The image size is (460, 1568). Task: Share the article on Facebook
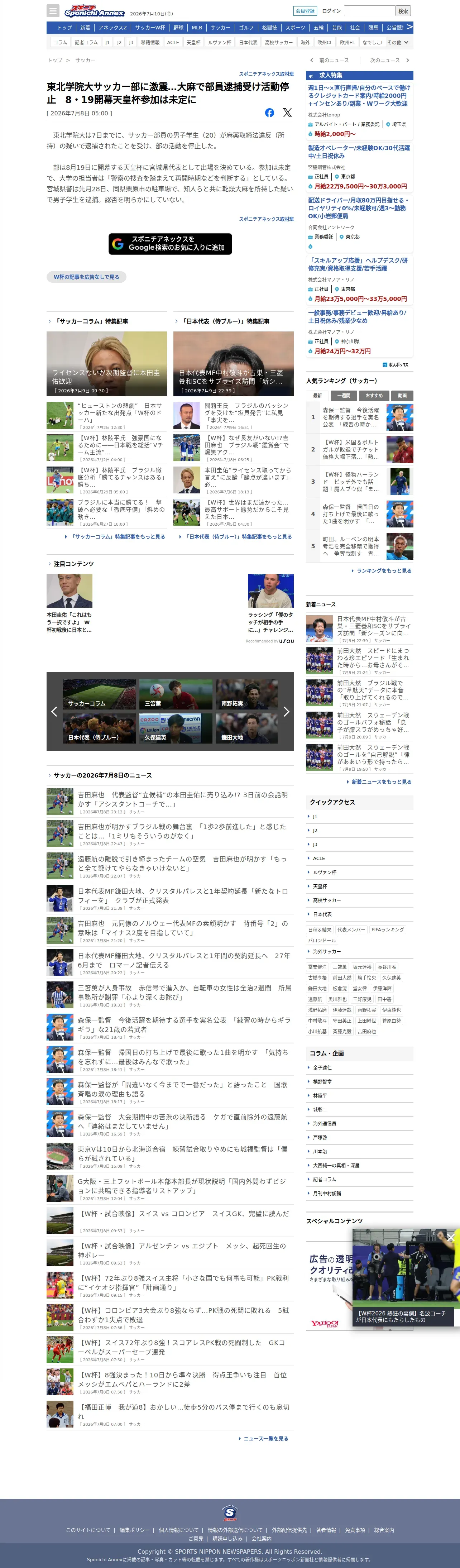tap(269, 113)
